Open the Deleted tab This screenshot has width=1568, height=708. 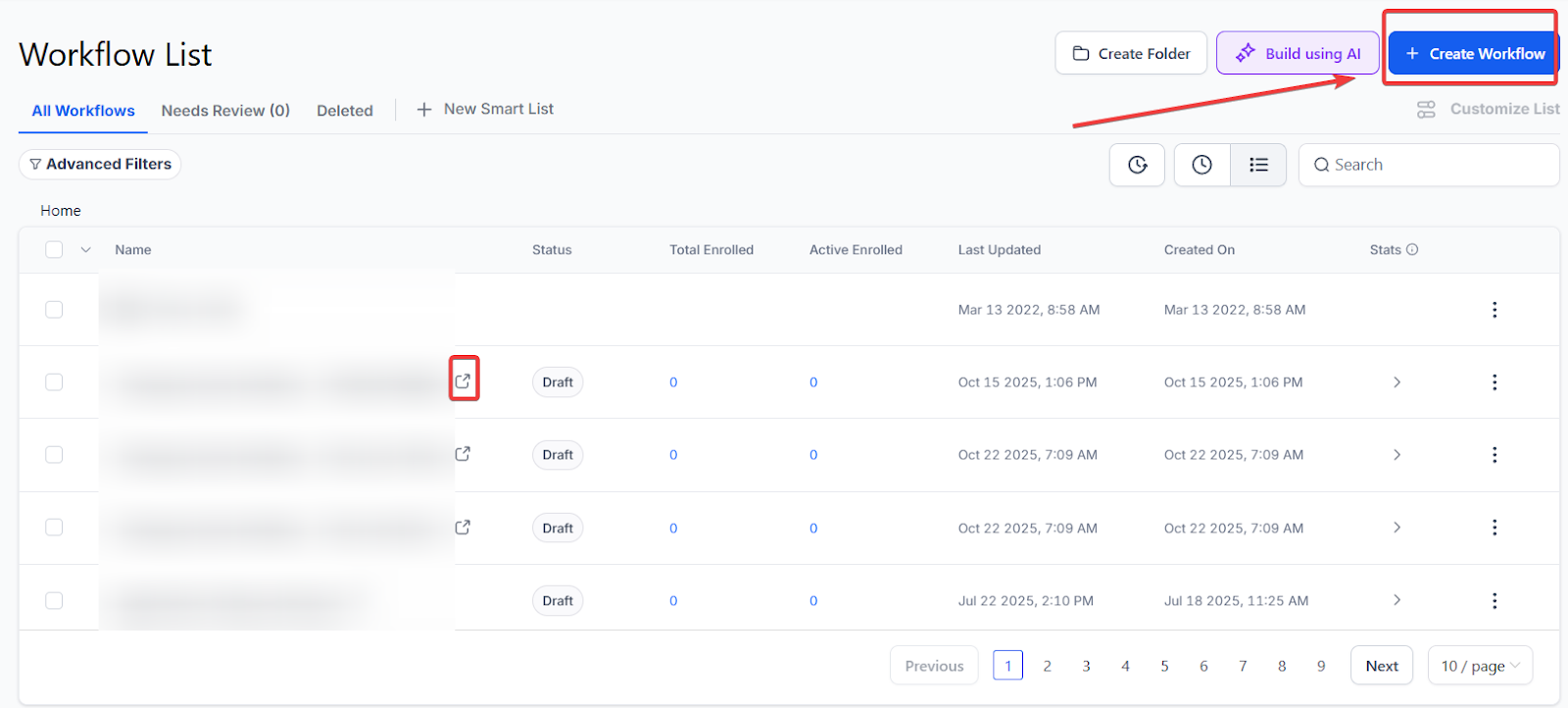(x=345, y=111)
